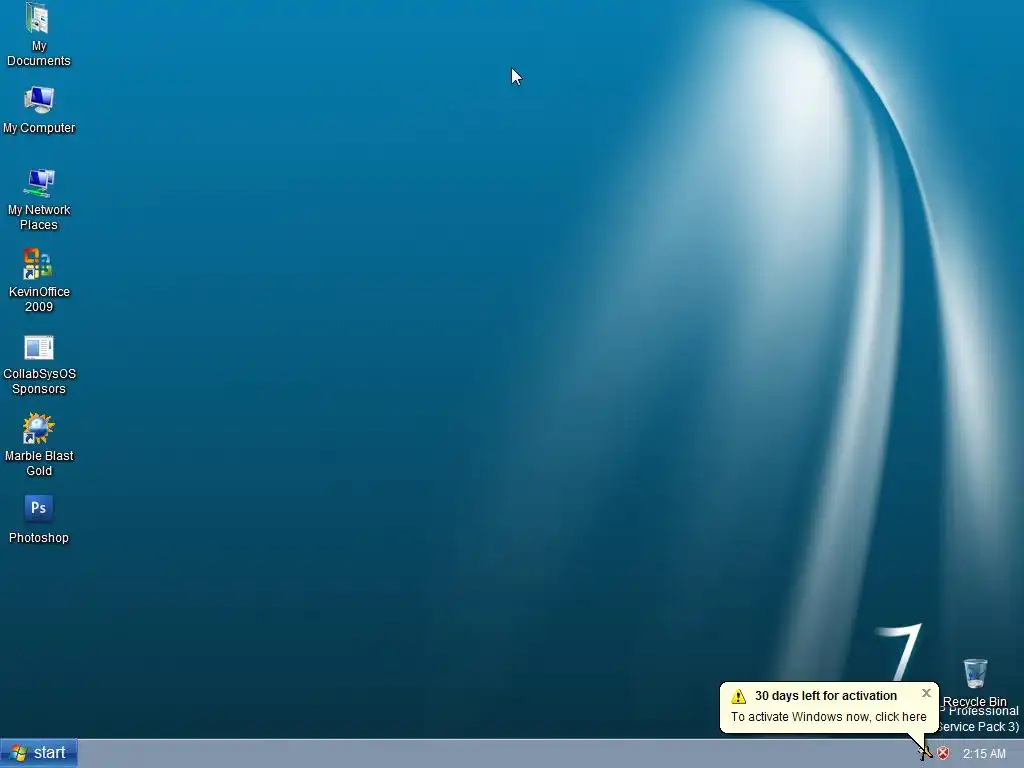Click the 2:15 AM taskbar clock
Screen dimensions: 1024x768
coord(984,754)
